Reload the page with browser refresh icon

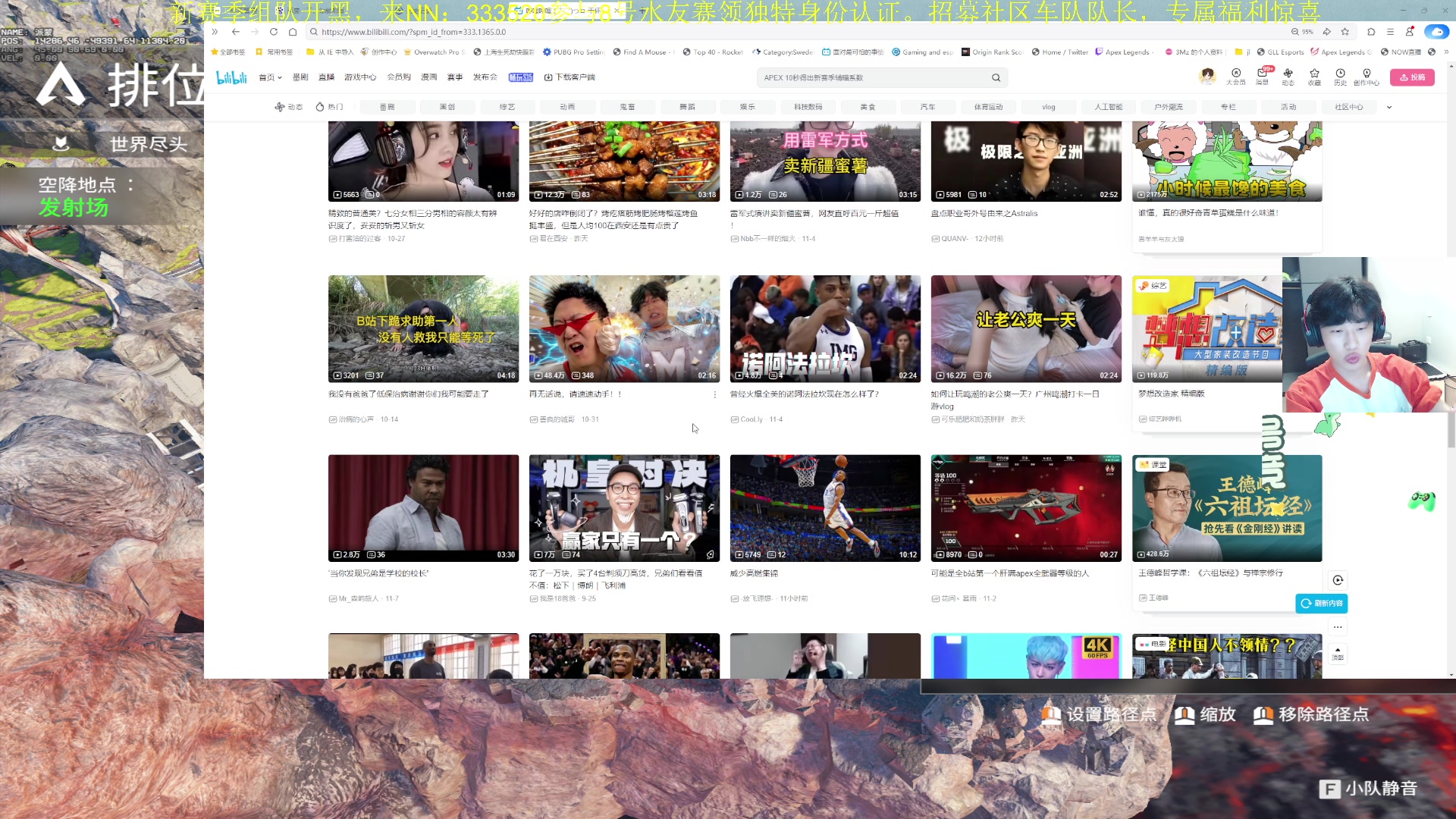pyautogui.click(x=273, y=32)
